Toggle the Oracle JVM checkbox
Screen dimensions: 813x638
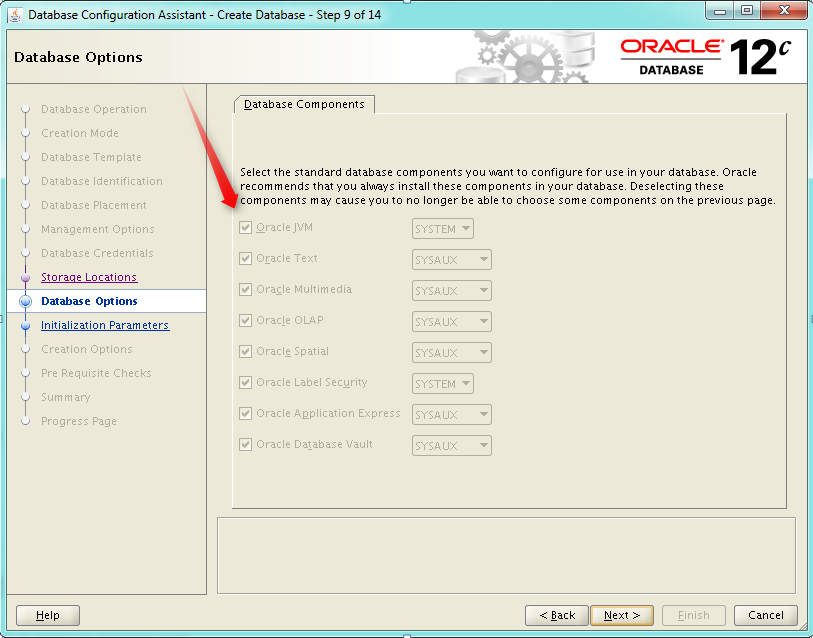[246, 228]
